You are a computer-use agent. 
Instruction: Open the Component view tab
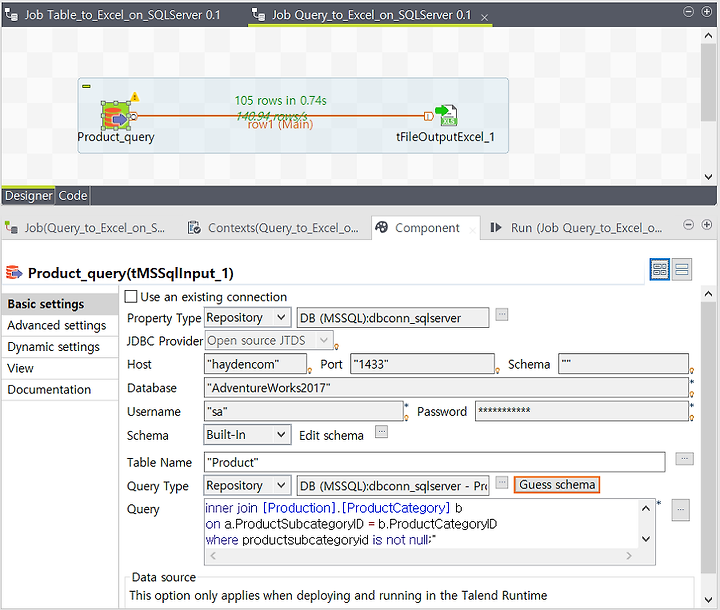(426, 228)
